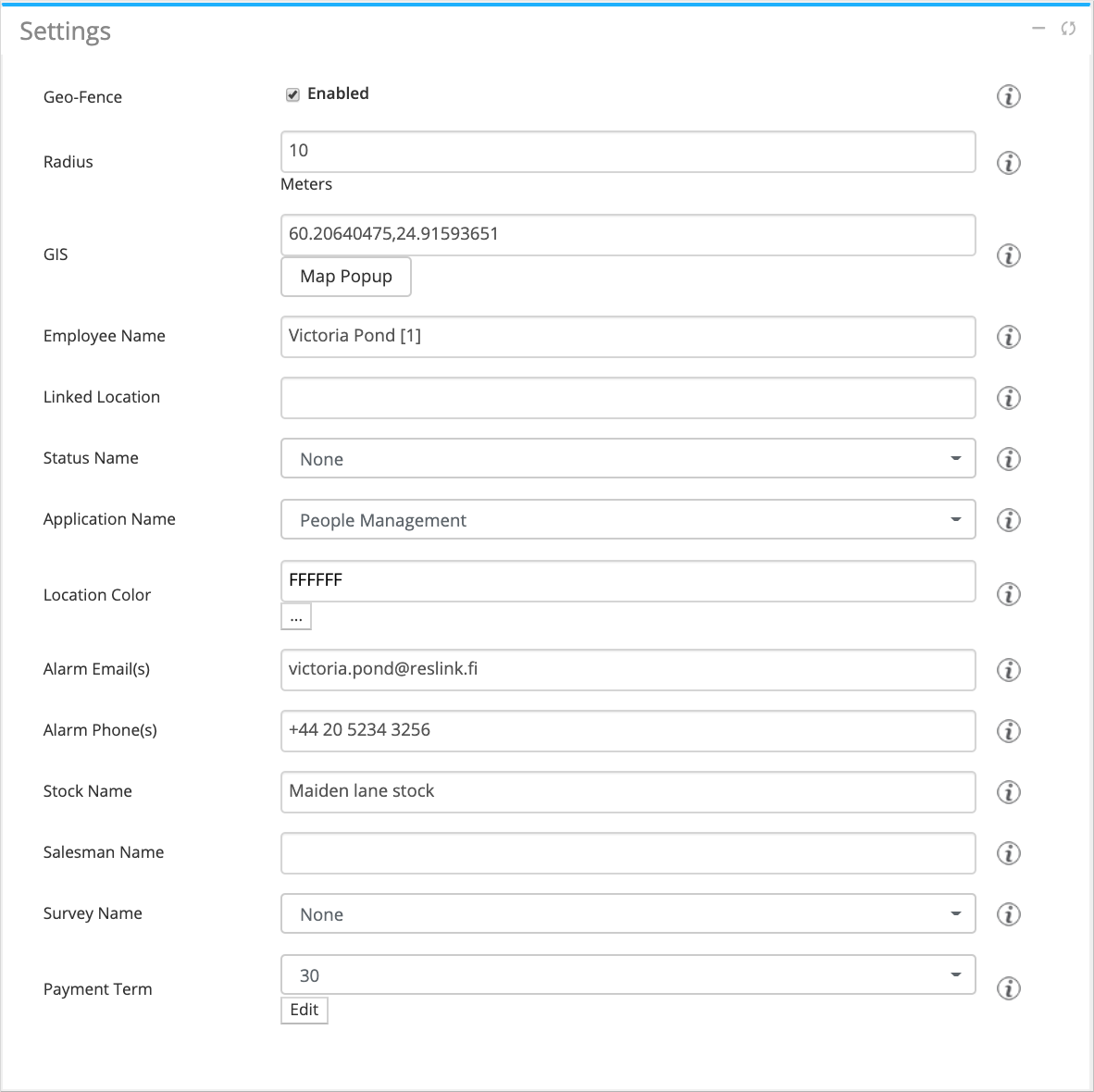1094x1092 pixels.
Task: Show help info for the GIS field
Action: tap(1008, 255)
